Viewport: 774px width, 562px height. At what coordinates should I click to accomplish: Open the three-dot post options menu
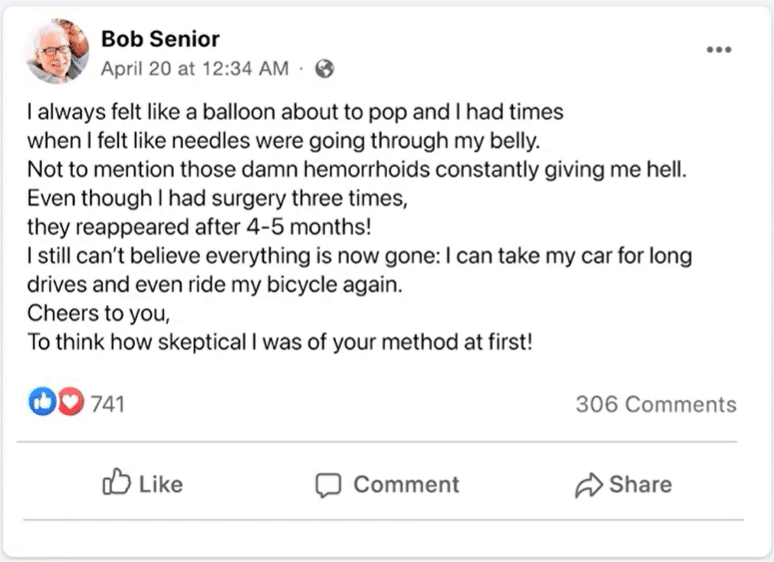718,49
